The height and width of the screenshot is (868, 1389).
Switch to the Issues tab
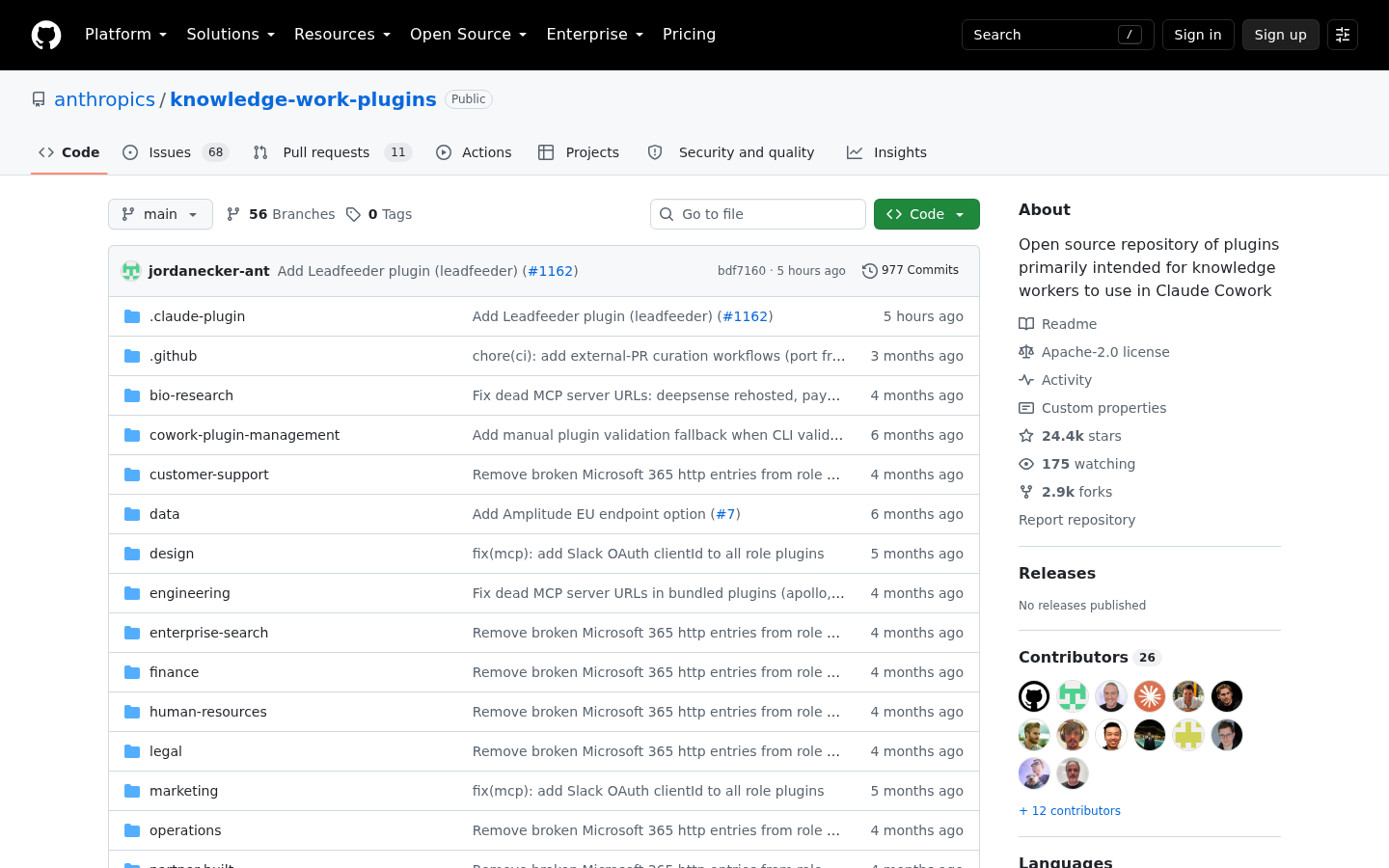[176, 152]
